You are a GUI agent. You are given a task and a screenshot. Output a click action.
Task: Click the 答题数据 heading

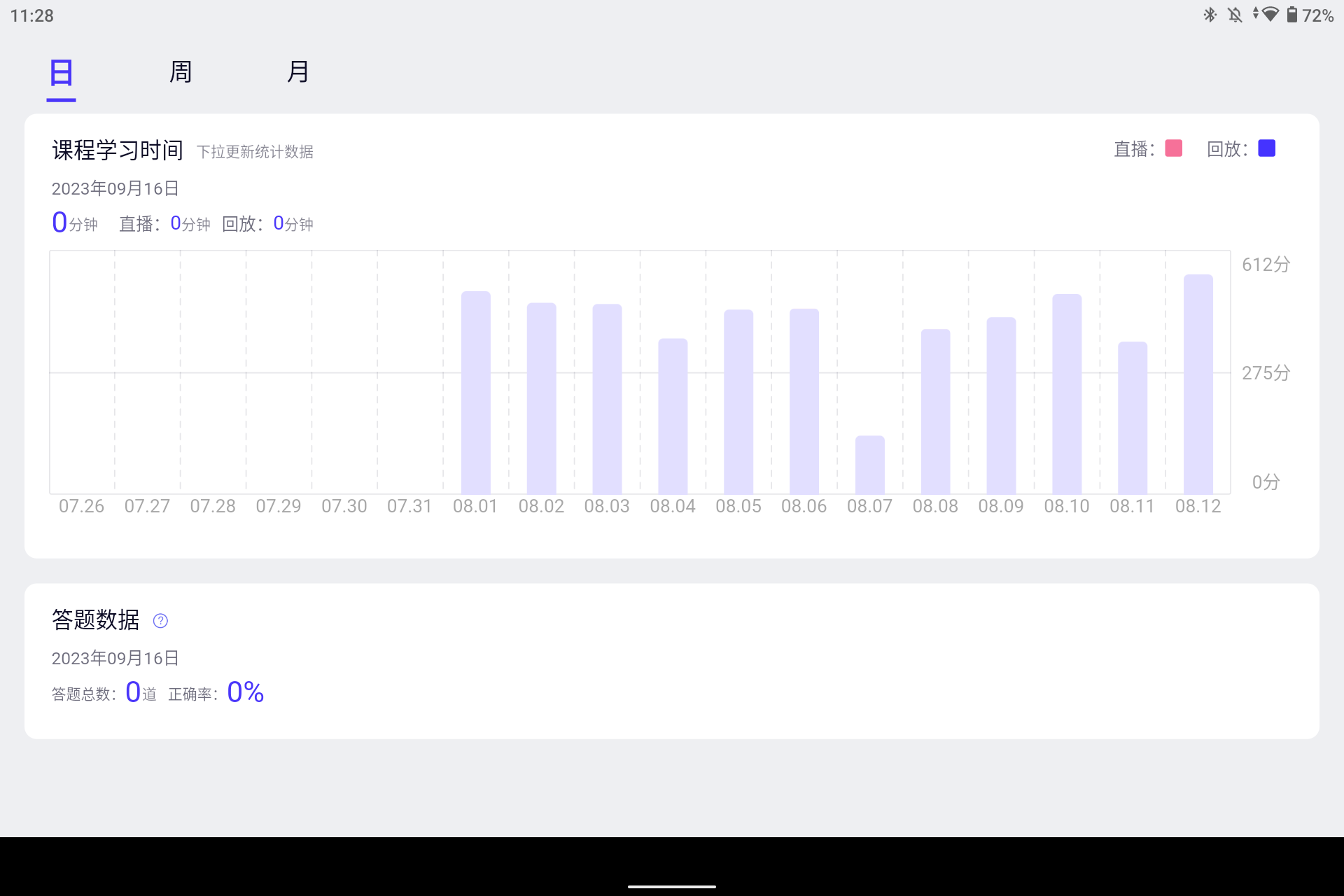[96, 620]
